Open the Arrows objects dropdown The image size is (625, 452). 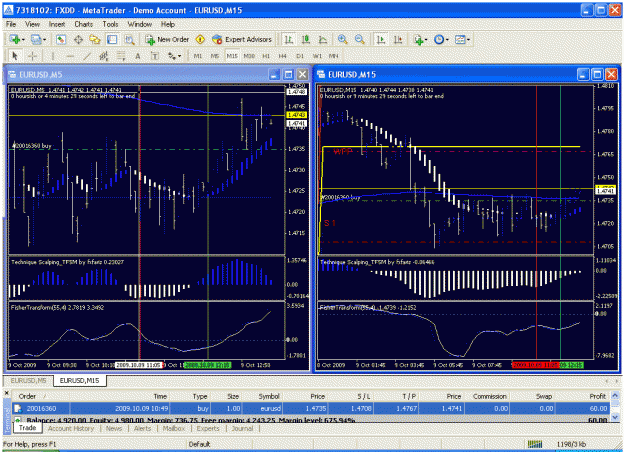point(174,56)
